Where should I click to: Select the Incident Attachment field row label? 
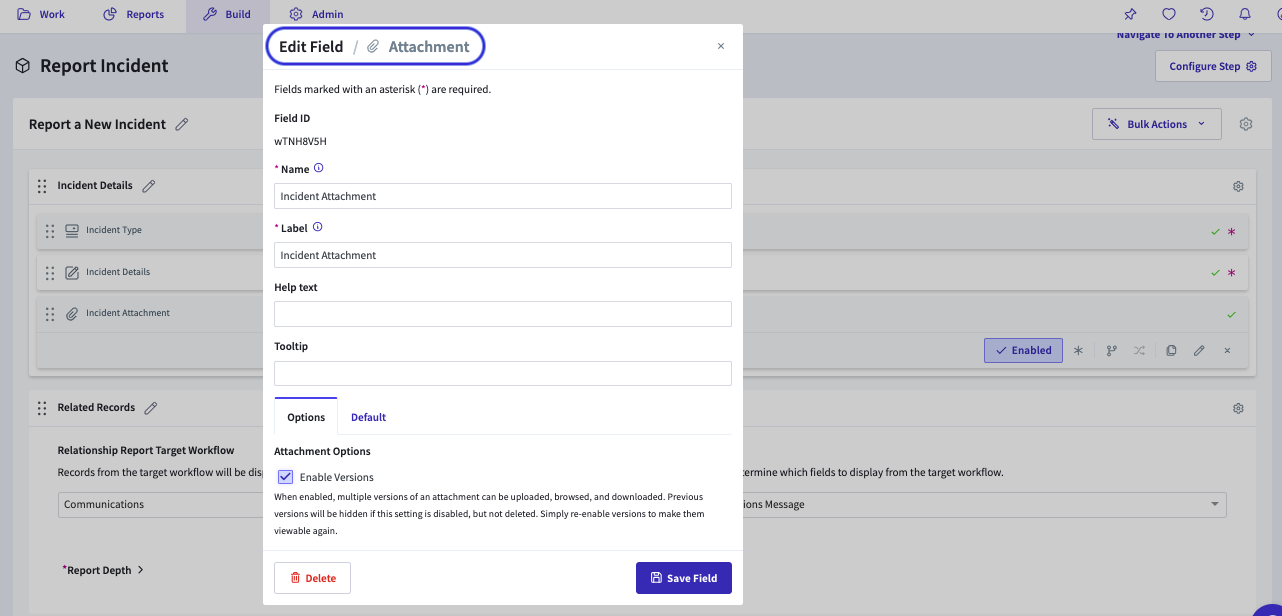128,313
